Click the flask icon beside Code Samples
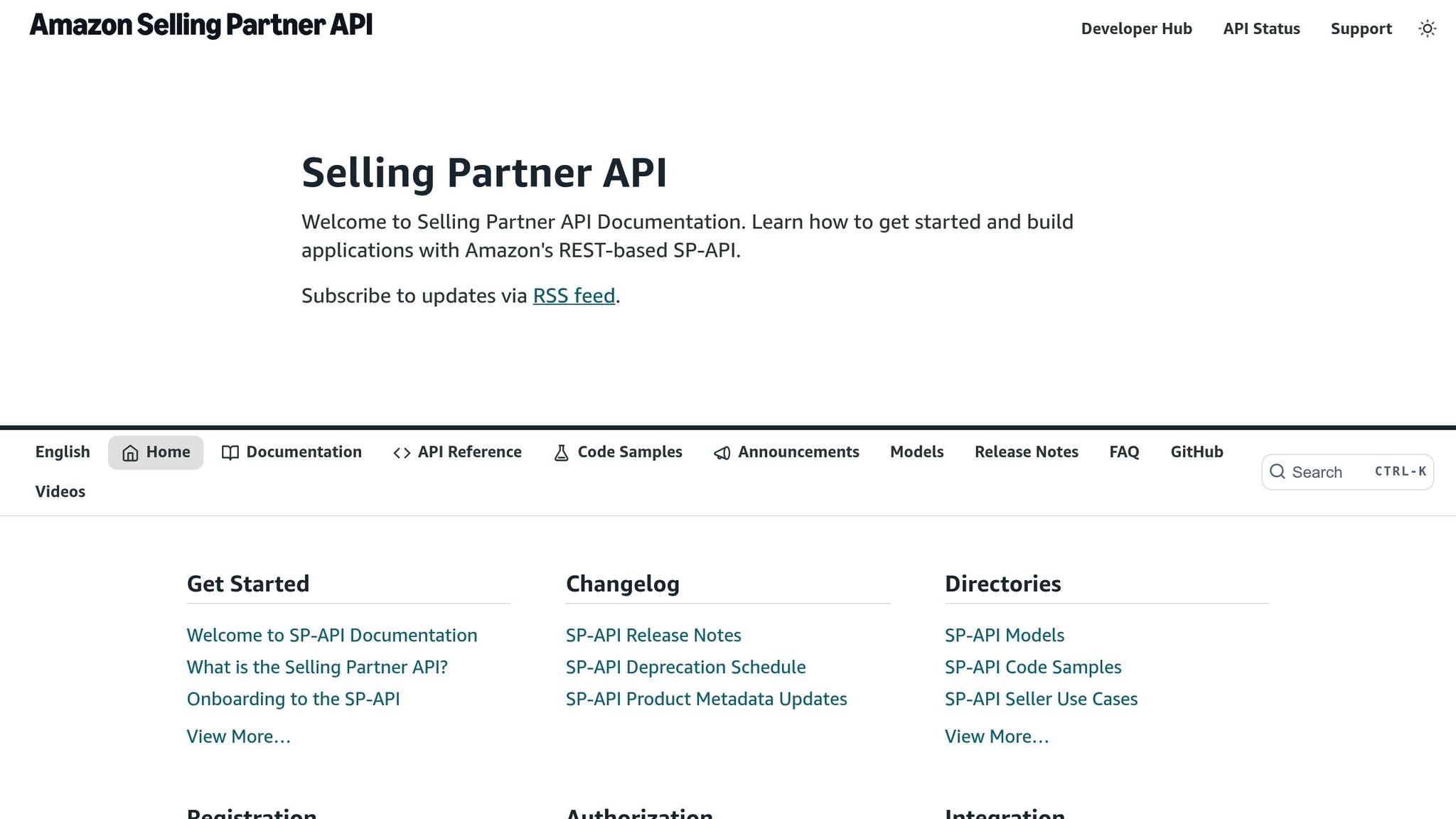This screenshot has height=819, width=1456. [561, 452]
